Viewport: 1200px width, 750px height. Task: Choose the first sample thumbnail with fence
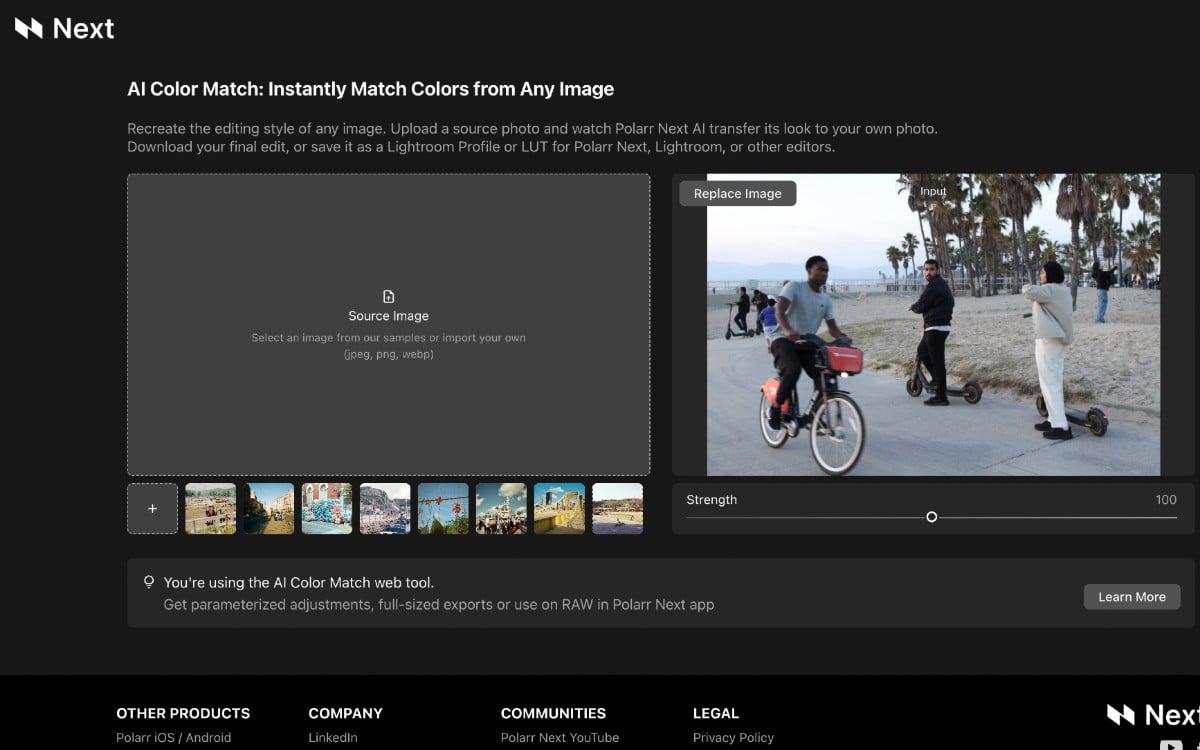point(211,509)
